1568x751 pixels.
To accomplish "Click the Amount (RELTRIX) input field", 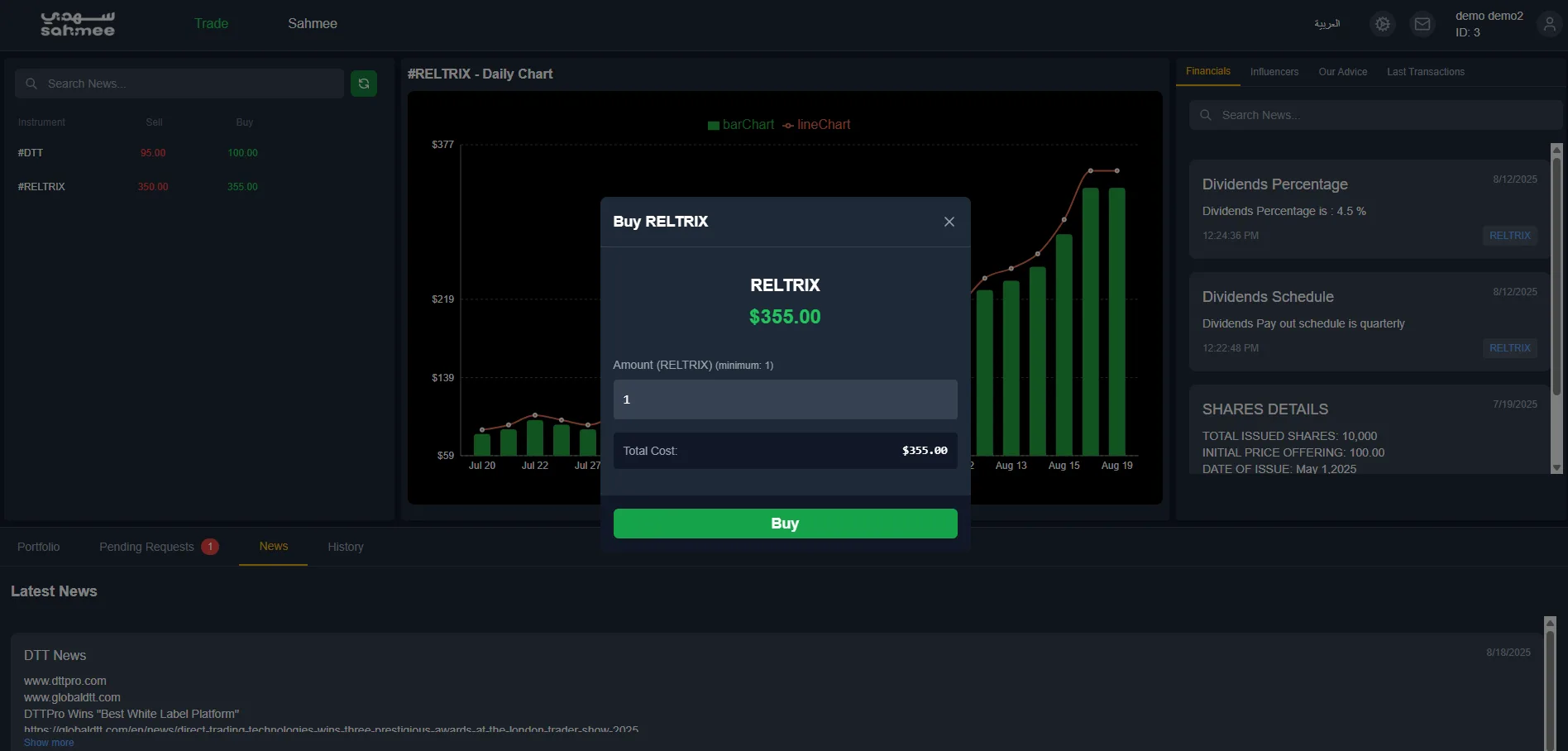I will (785, 399).
